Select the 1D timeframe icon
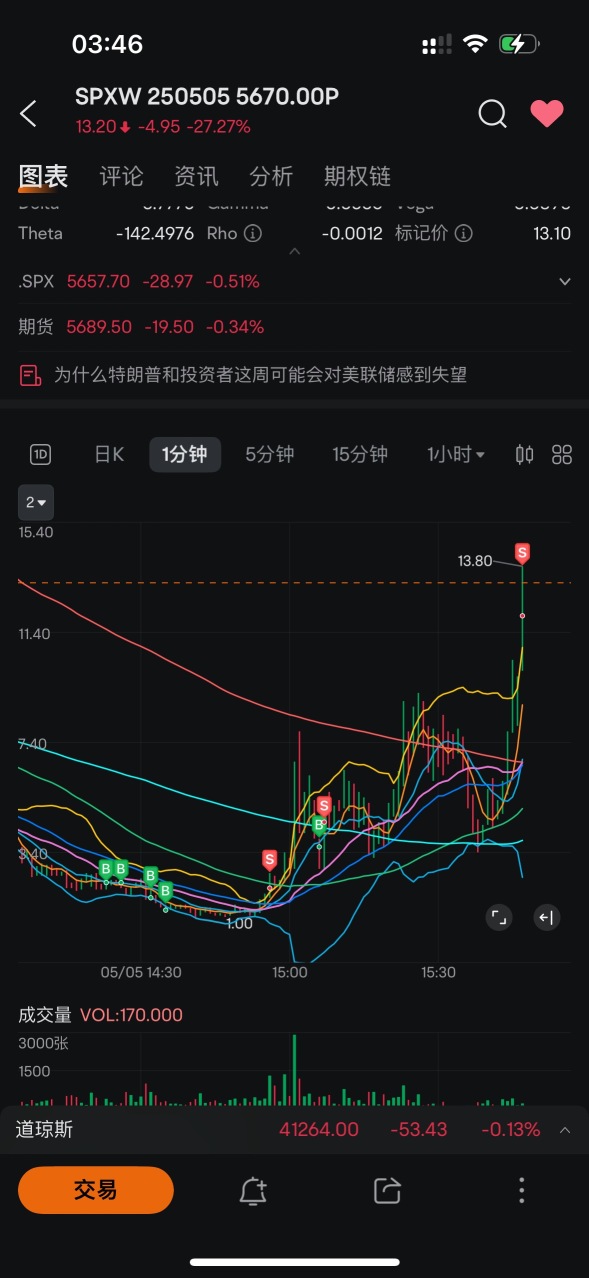 41,455
